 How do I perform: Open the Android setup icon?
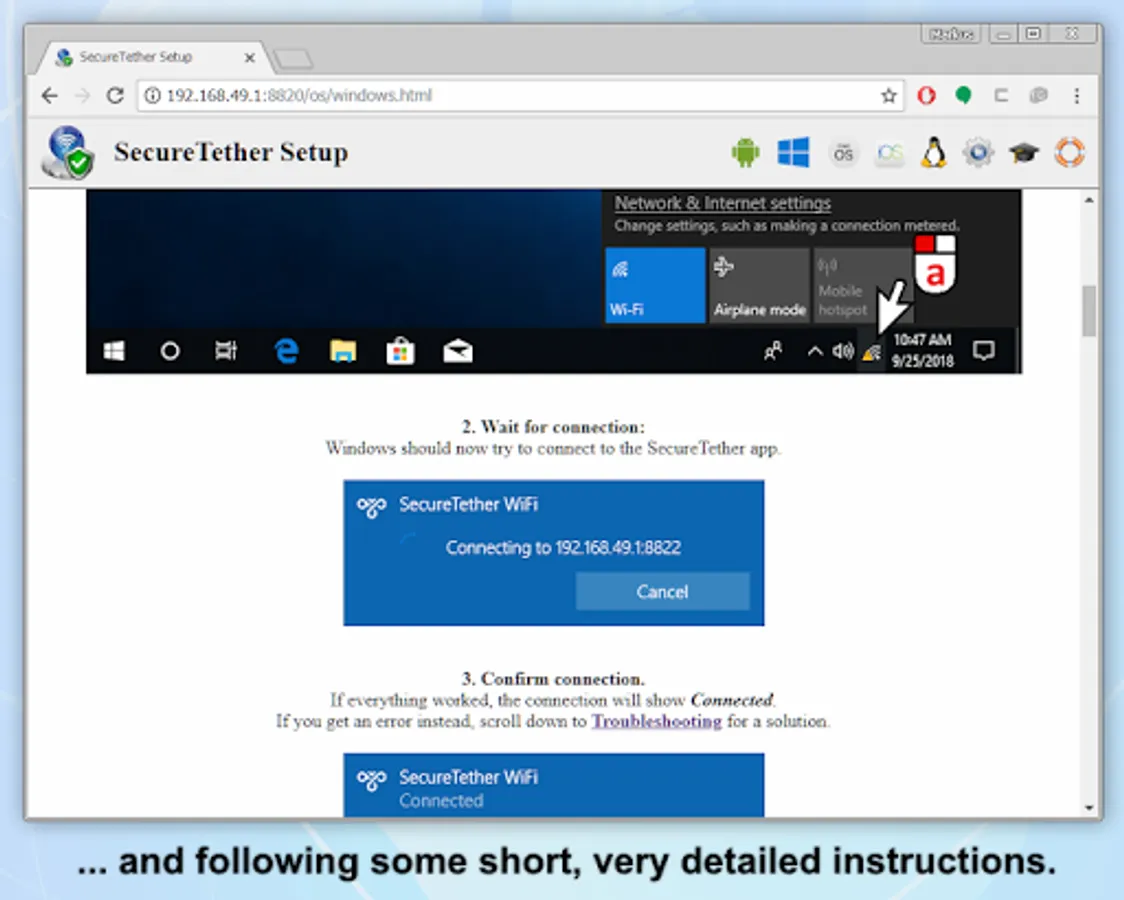[746, 153]
